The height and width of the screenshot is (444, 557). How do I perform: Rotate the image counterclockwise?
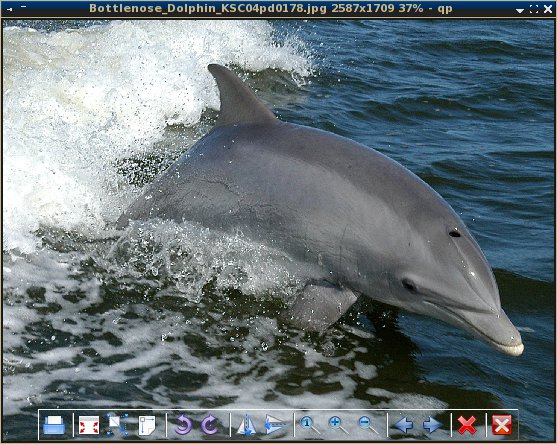tap(183, 425)
